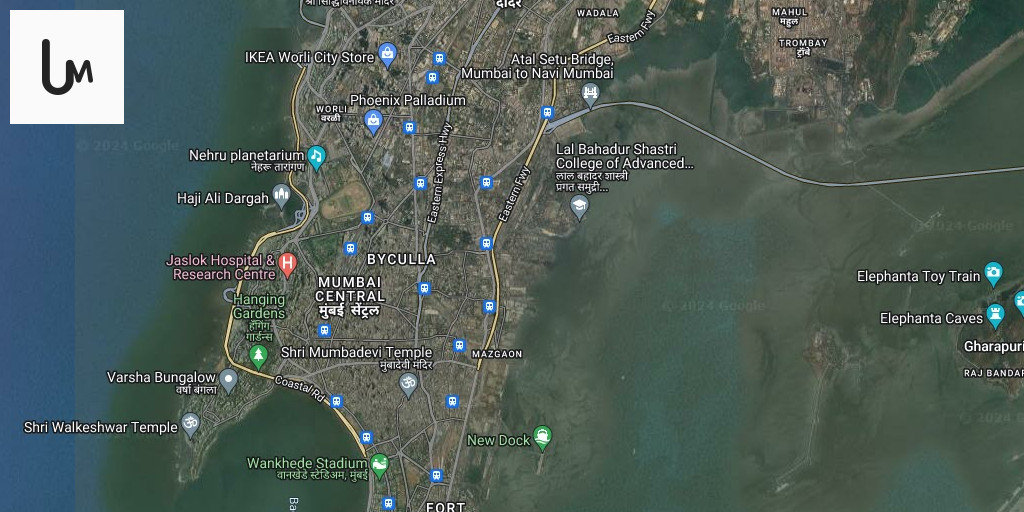Select the Phoenix Palladium shopping bag marker
The image size is (1024, 512).
click(373, 121)
